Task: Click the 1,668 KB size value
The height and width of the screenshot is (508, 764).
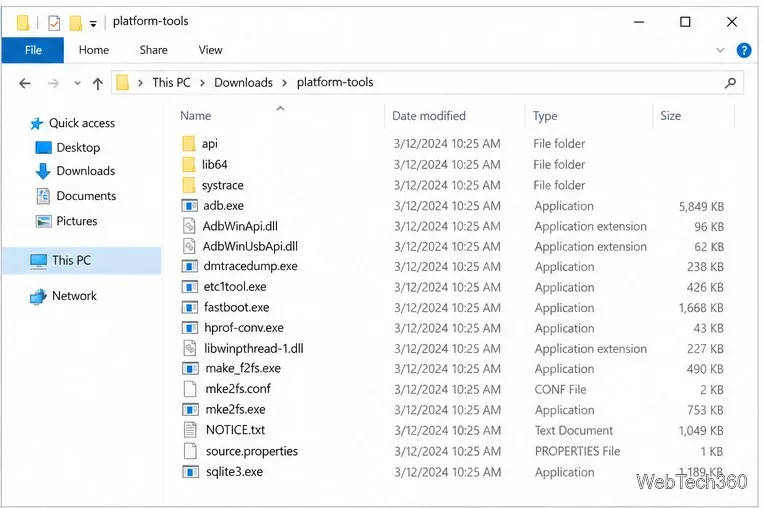Action: (x=701, y=308)
